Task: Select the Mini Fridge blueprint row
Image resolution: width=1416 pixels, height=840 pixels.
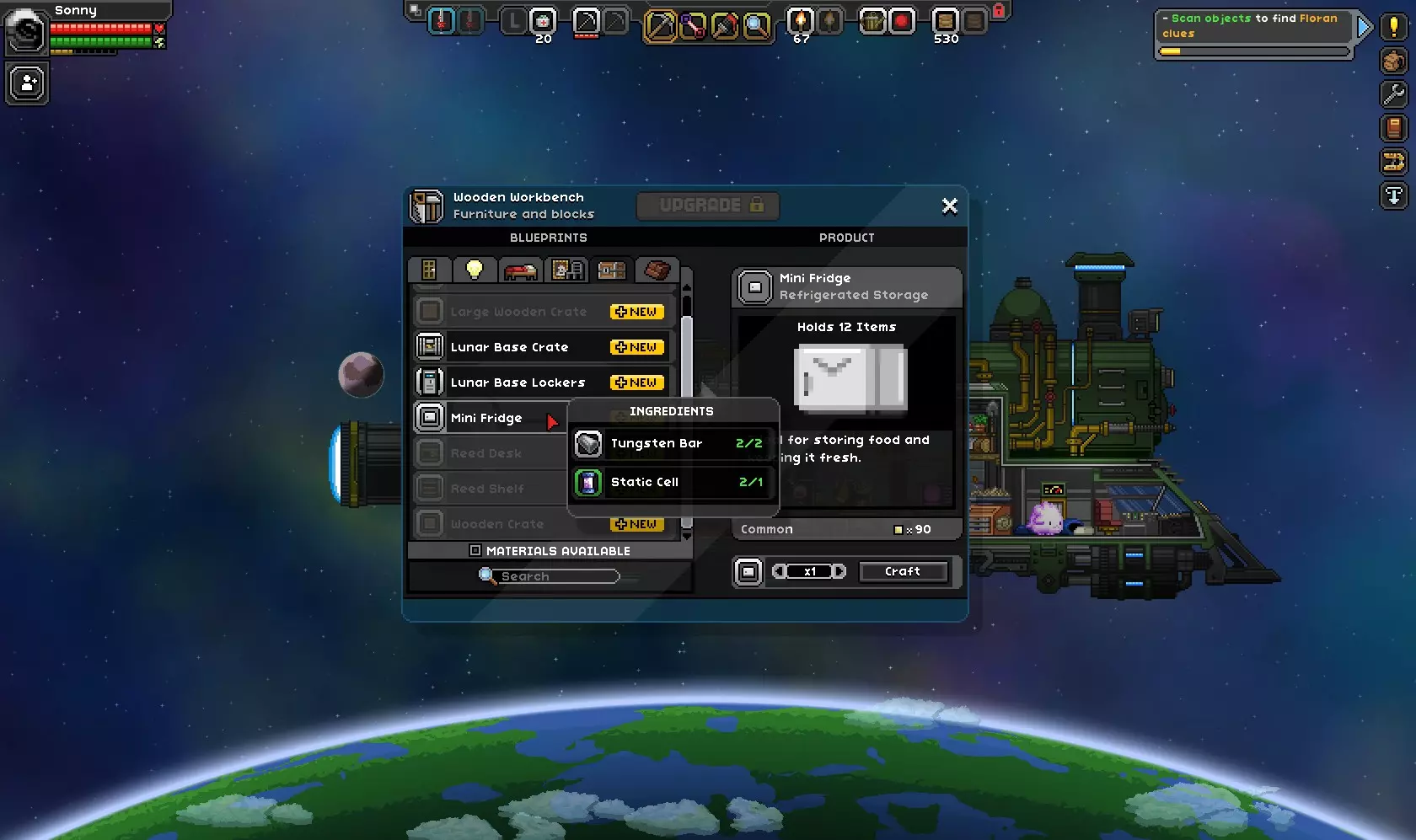Action: [x=490, y=418]
